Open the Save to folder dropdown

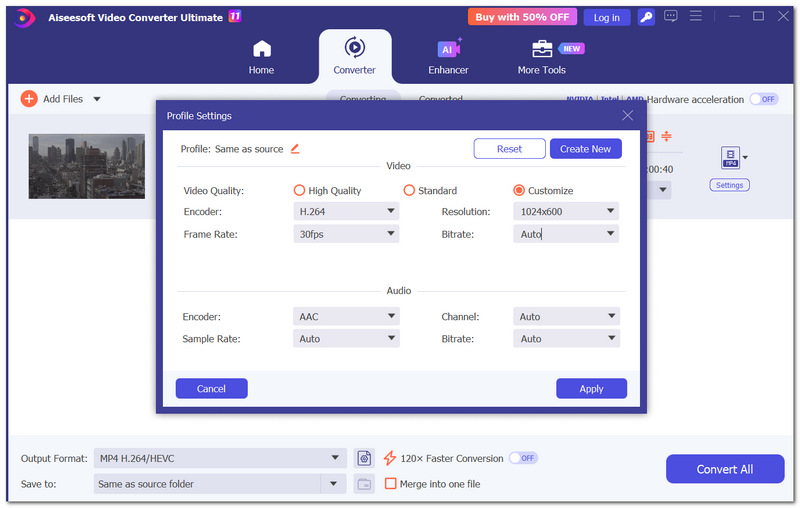(x=333, y=484)
